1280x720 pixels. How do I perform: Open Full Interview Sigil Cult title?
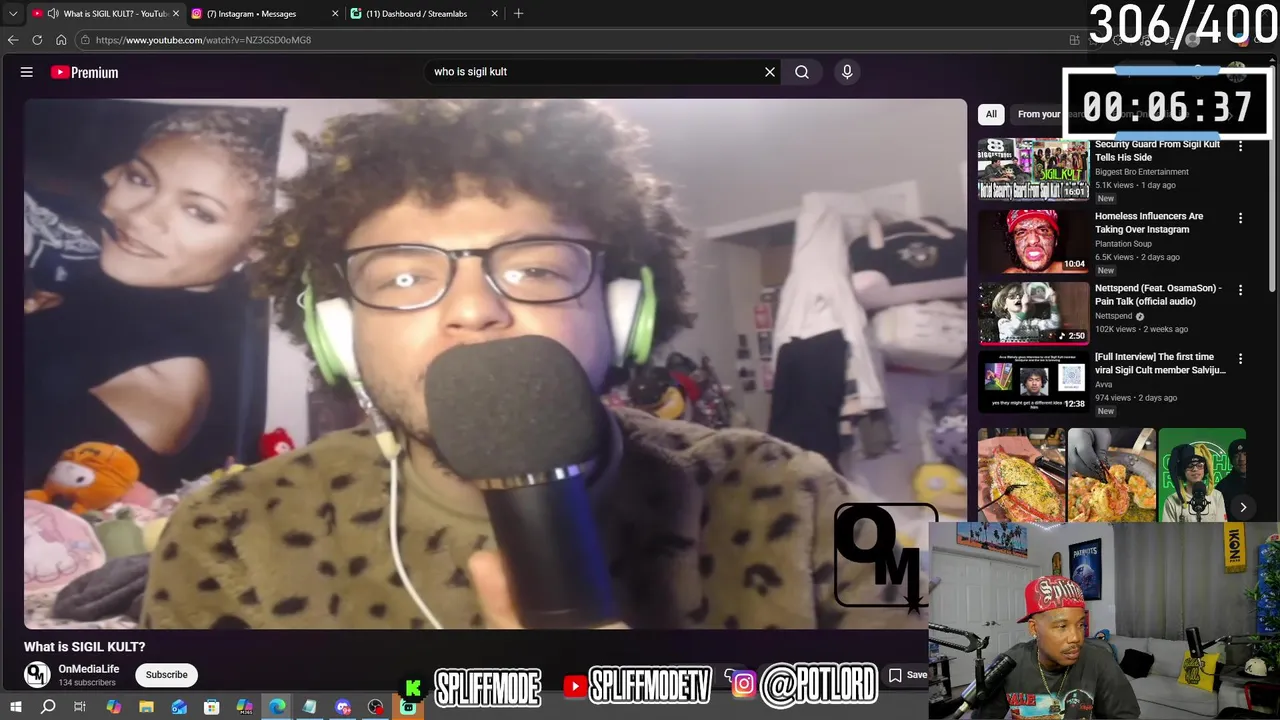tap(1160, 363)
